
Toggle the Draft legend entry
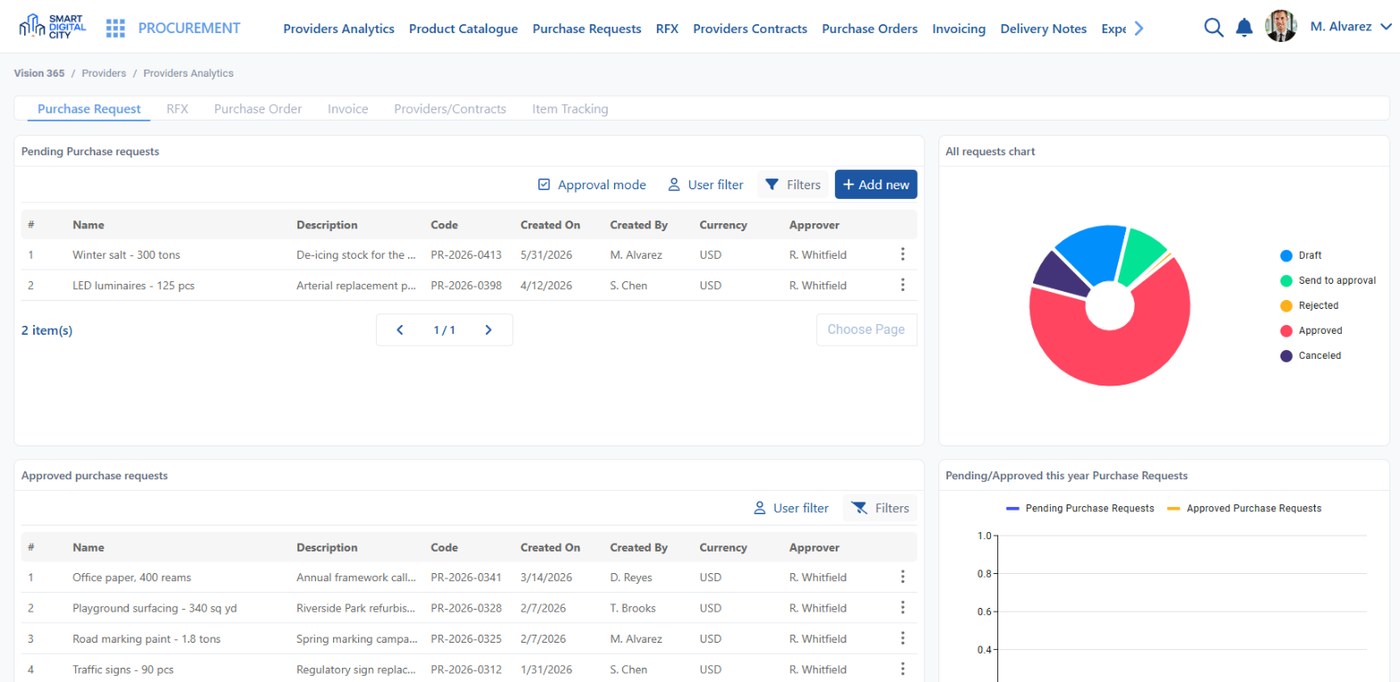(1301, 256)
